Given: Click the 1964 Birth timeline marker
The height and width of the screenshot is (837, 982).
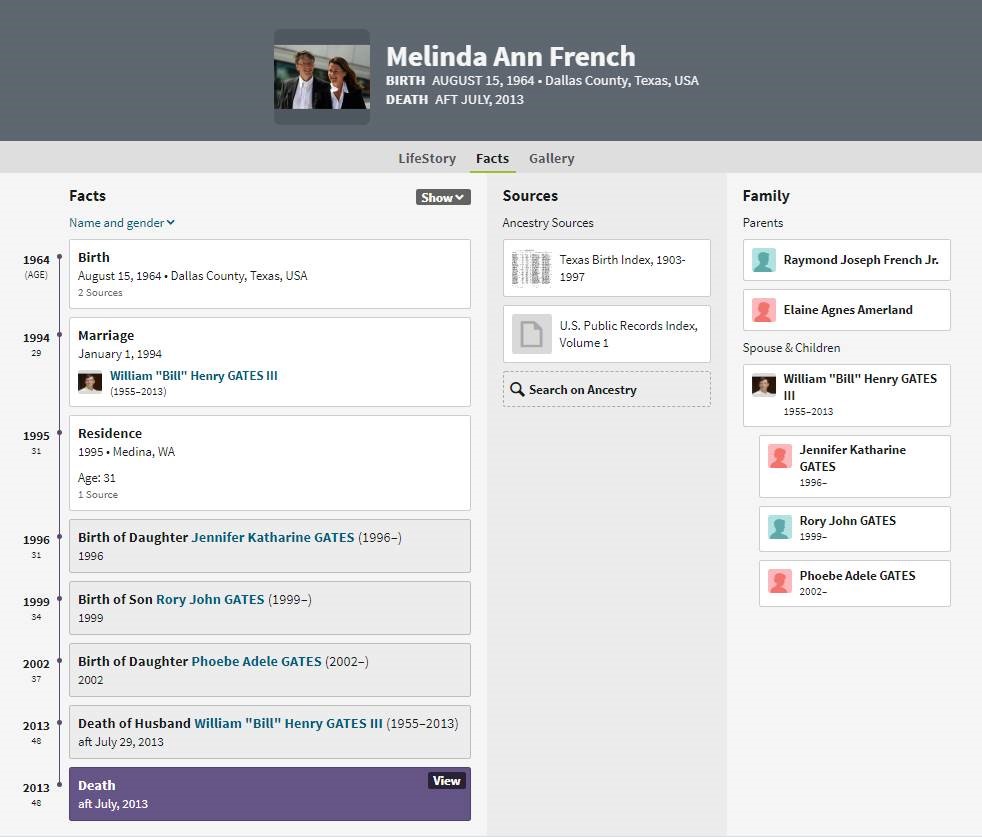Looking at the screenshot, I should click(59, 259).
